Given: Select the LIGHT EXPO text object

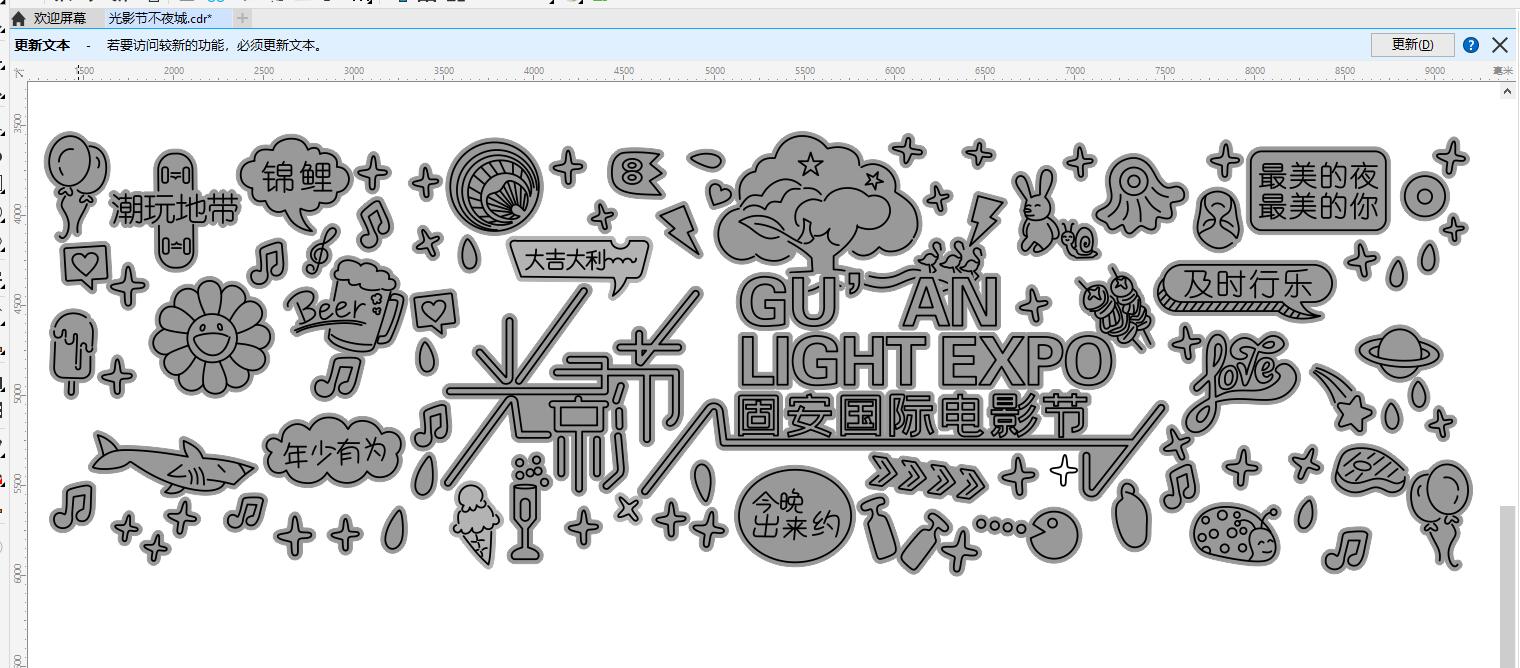Looking at the screenshot, I should pos(926,361).
